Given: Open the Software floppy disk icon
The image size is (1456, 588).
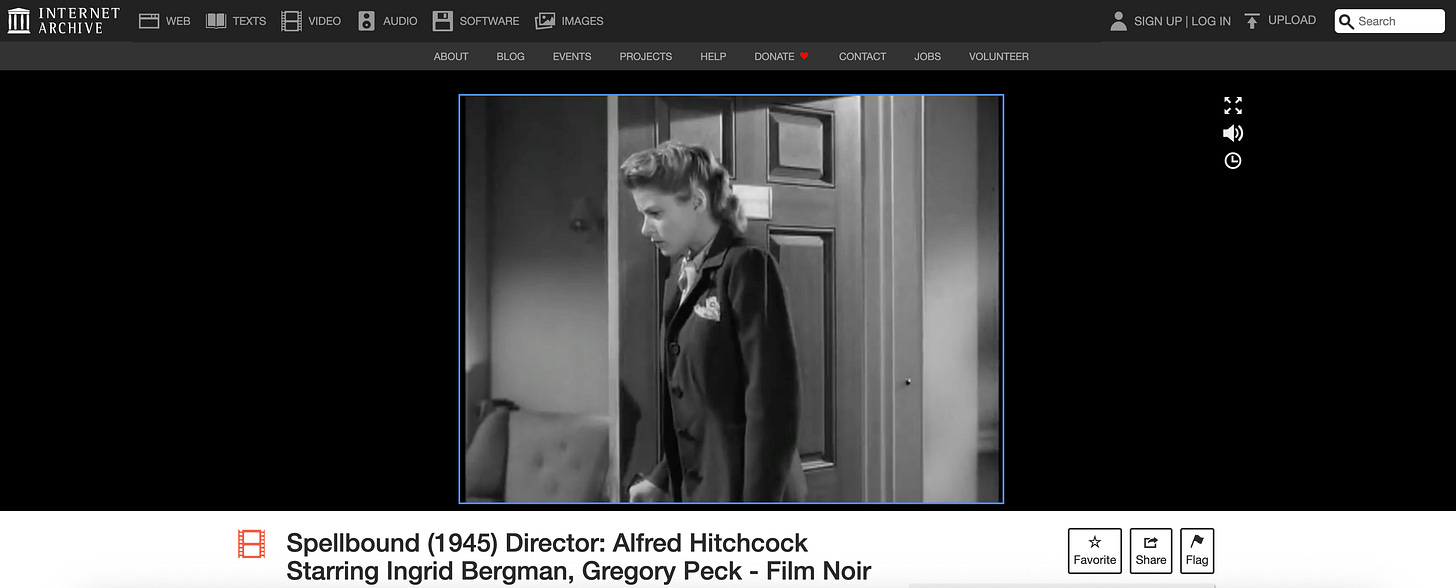Looking at the screenshot, I should click(442, 21).
